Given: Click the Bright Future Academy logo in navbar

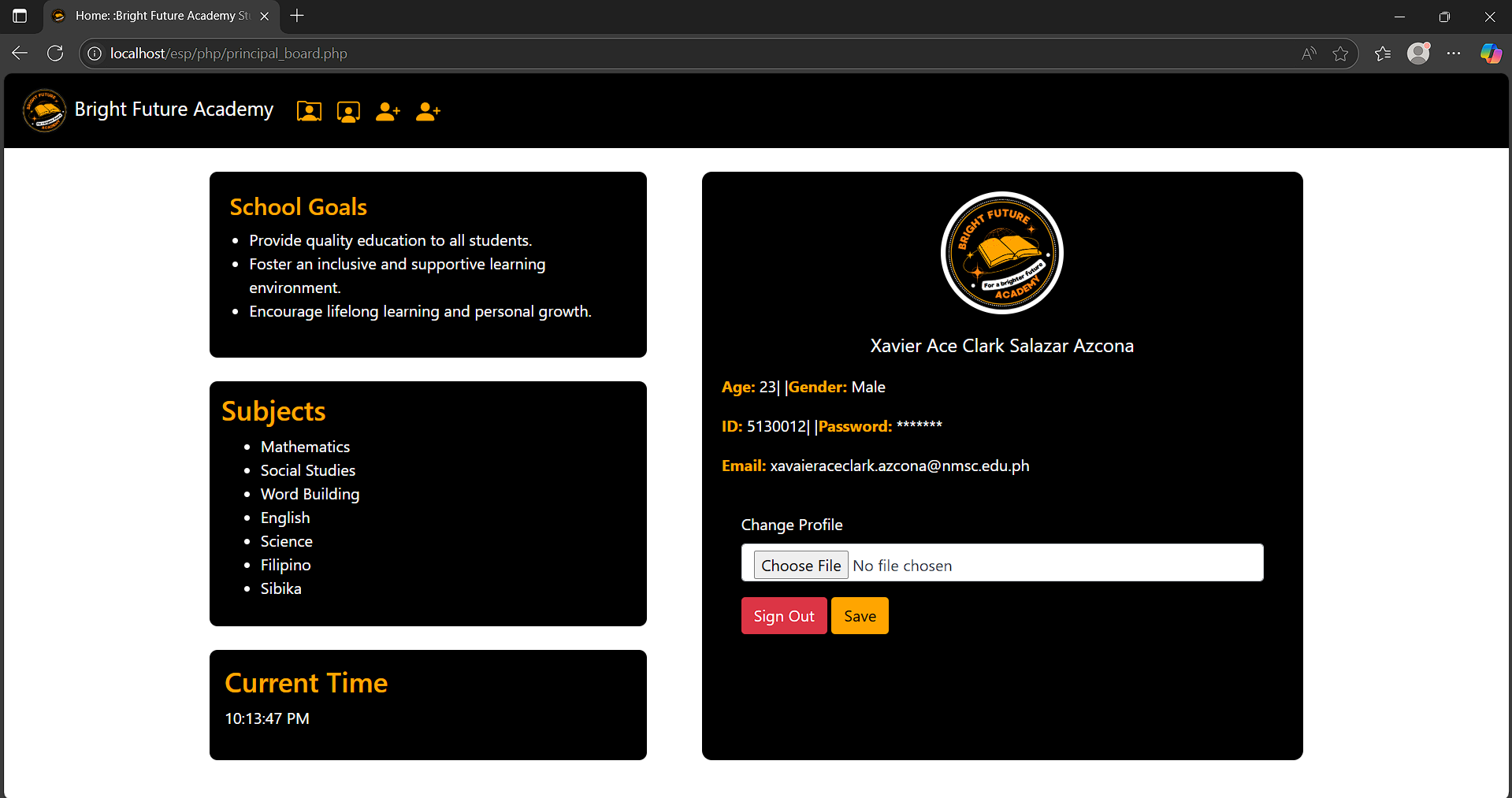Looking at the screenshot, I should click(44, 110).
